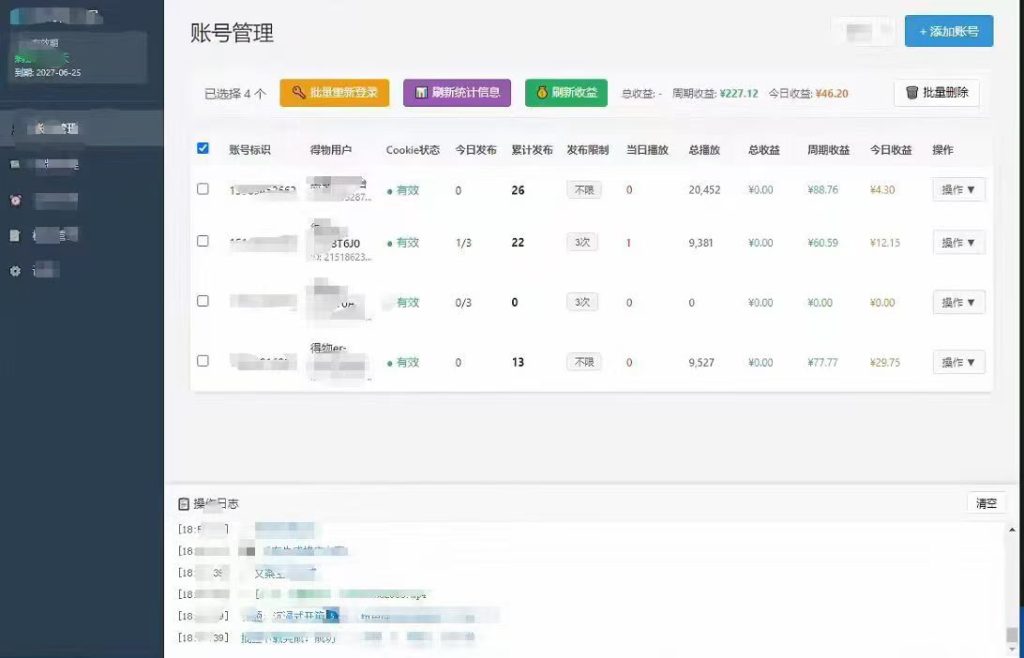
Task: Open 操作 dropdown for the ¥88.76 row
Action: [x=958, y=190]
